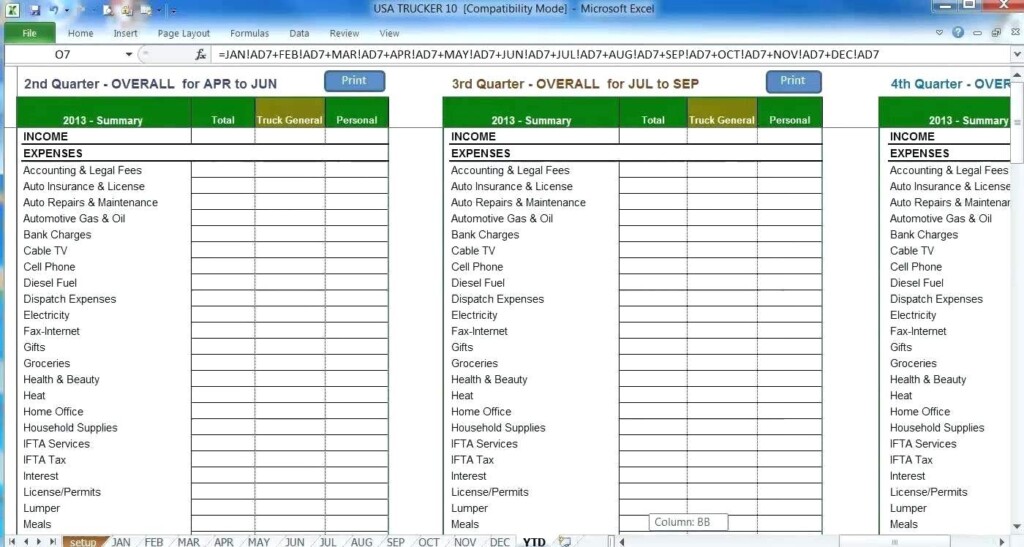Switch to the MAY sheet tab
Viewport: 1024px width, 547px height.
(x=259, y=542)
